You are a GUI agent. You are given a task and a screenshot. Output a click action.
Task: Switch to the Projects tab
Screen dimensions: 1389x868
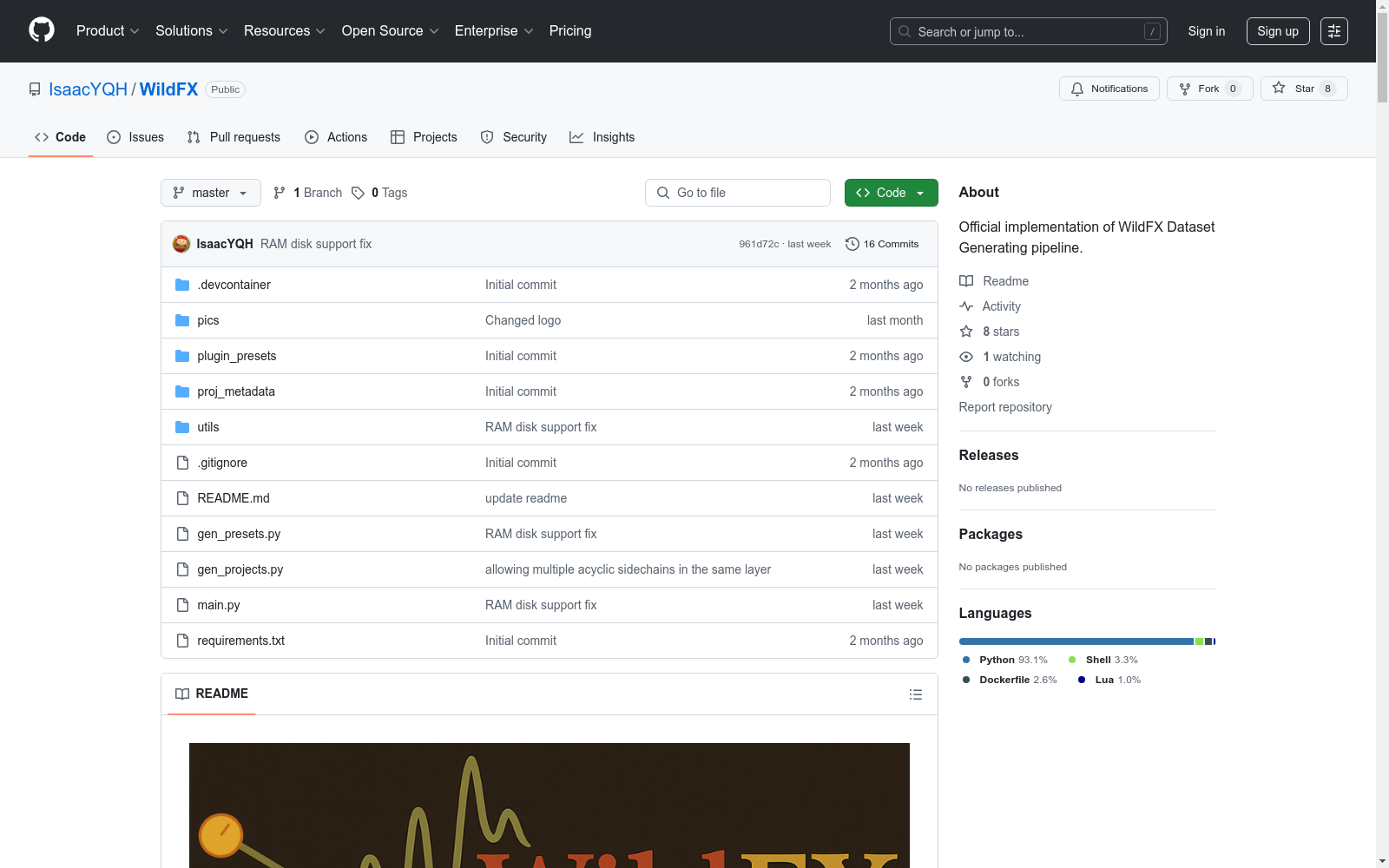424,137
